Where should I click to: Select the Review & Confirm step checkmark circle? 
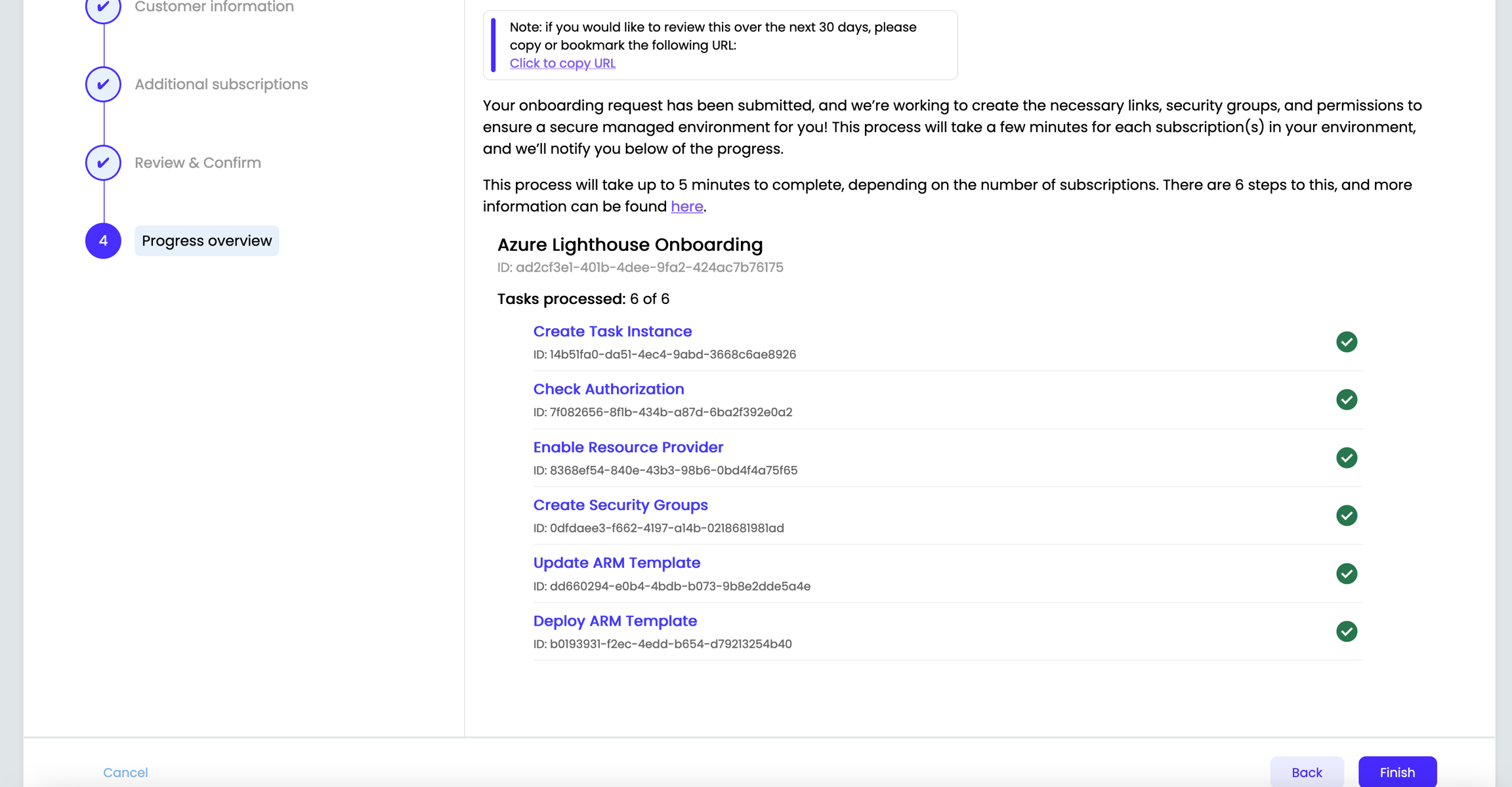click(103, 162)
